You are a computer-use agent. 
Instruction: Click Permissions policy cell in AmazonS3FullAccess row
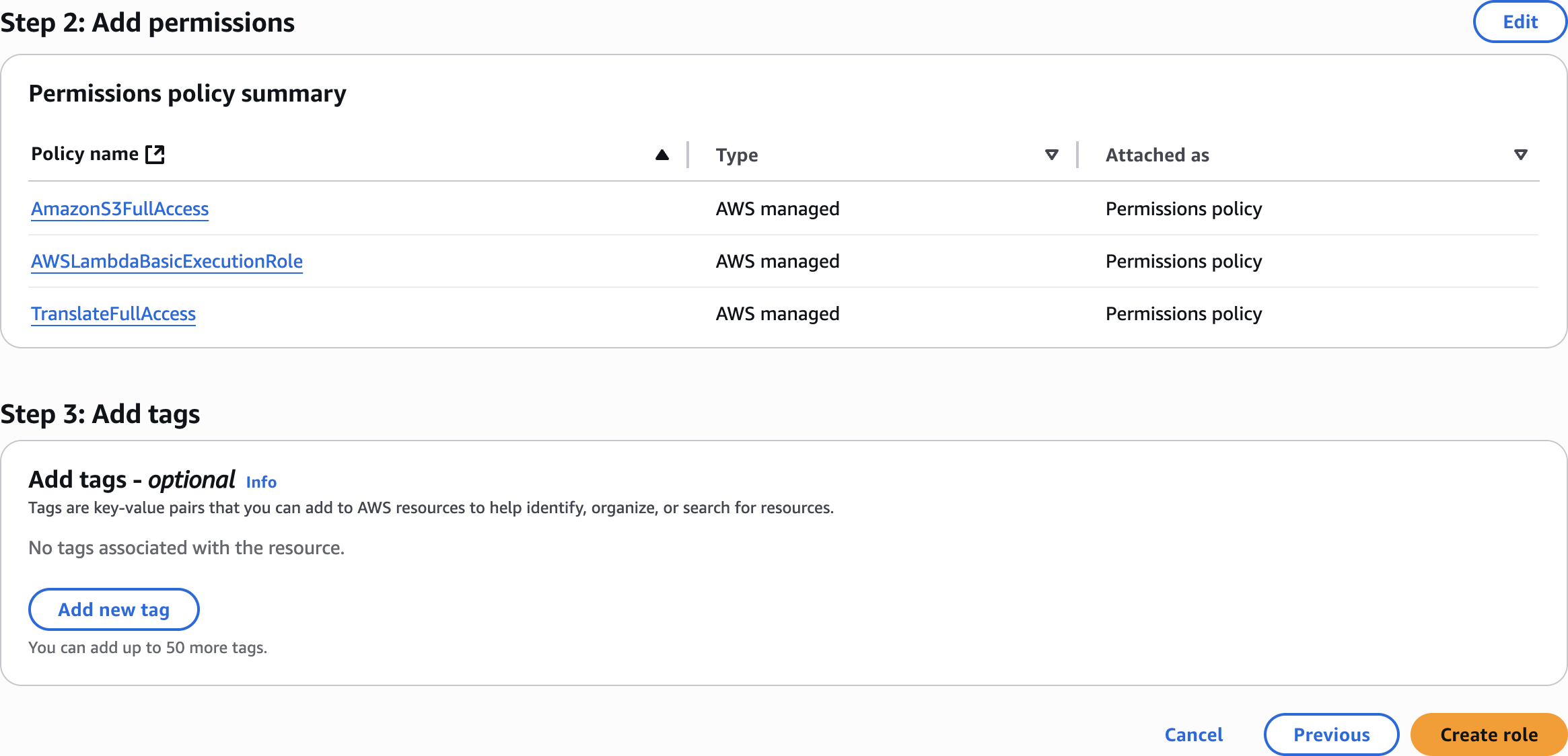[1183, 209]
